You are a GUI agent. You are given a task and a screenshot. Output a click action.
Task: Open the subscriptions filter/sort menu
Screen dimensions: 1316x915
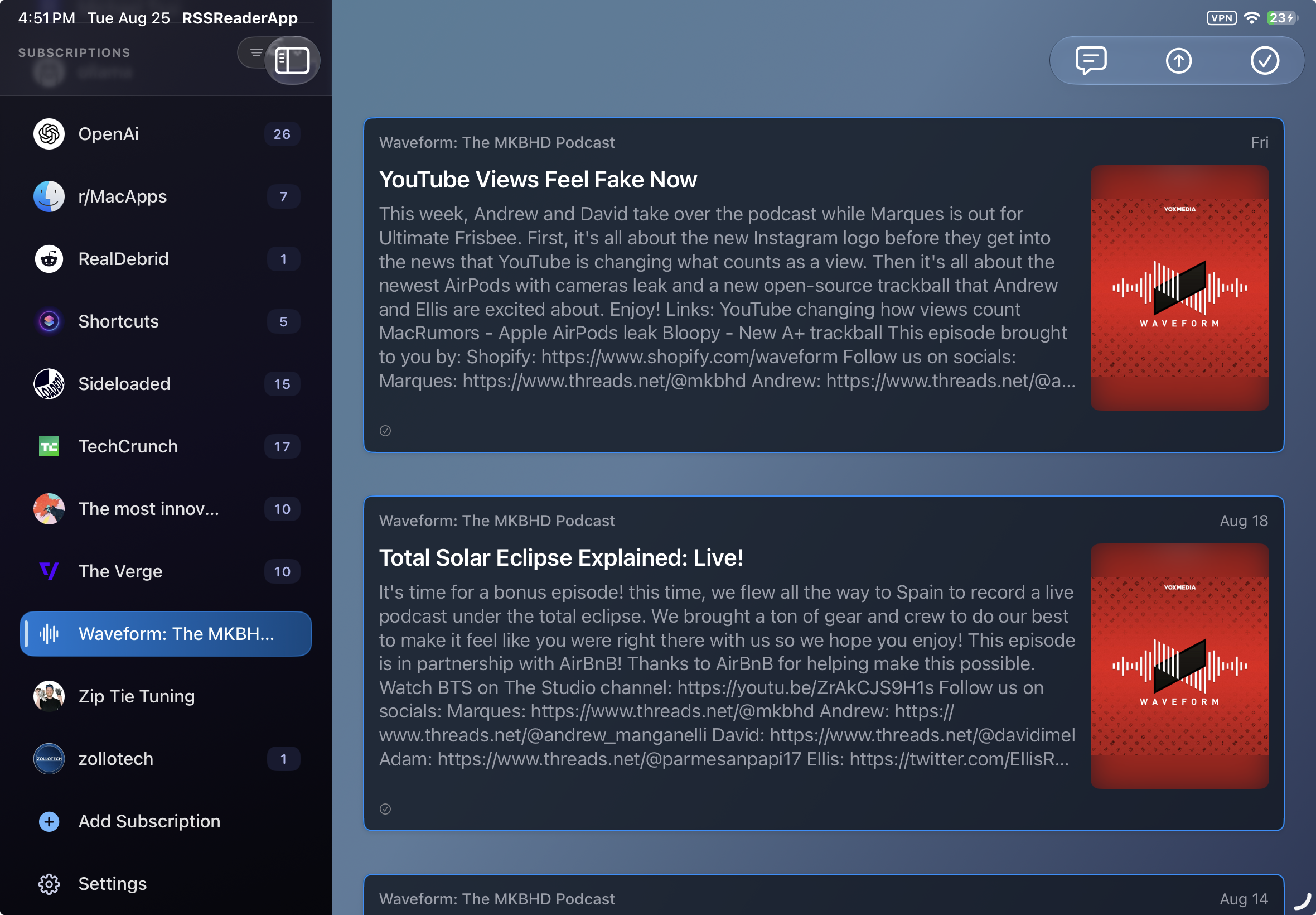255,53
